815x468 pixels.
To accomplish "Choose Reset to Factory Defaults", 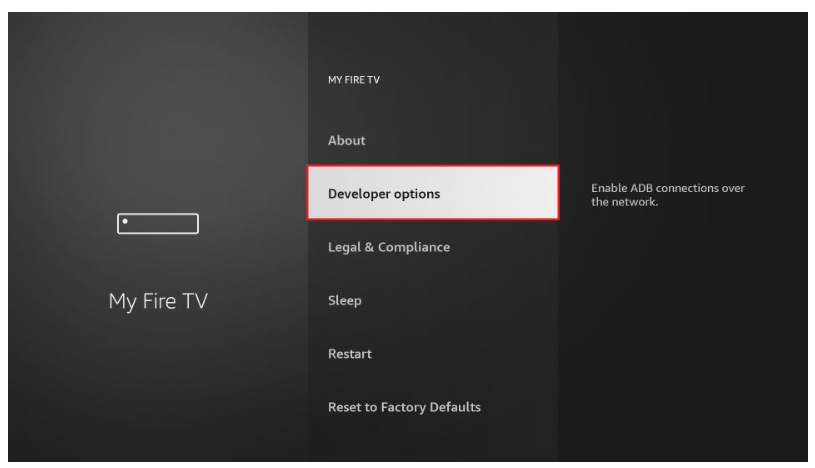I will coord(404,407).
